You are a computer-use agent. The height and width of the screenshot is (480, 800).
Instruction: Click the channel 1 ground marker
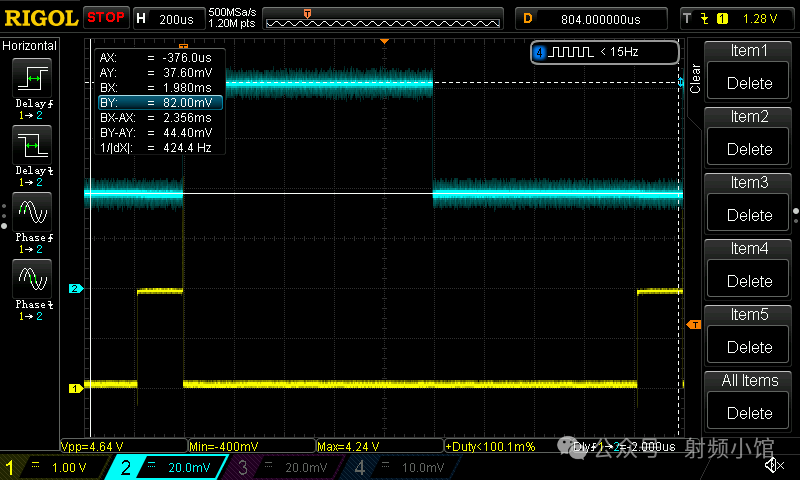(75, 388)
